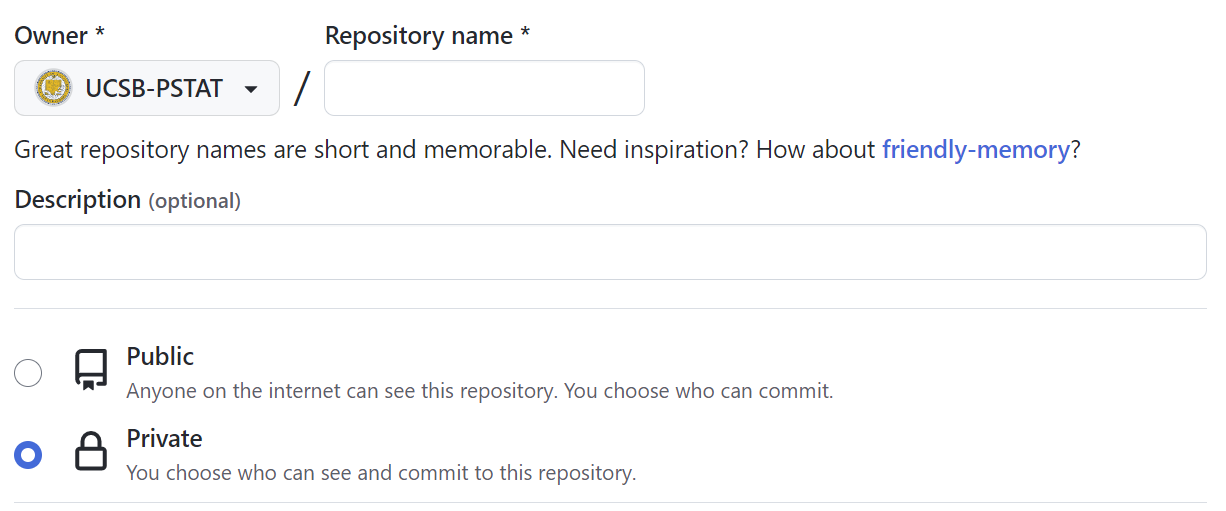Click the "Anyone on the internet" description text
The width and height of the screenshot is (1226, 511).
click(479, 390)
